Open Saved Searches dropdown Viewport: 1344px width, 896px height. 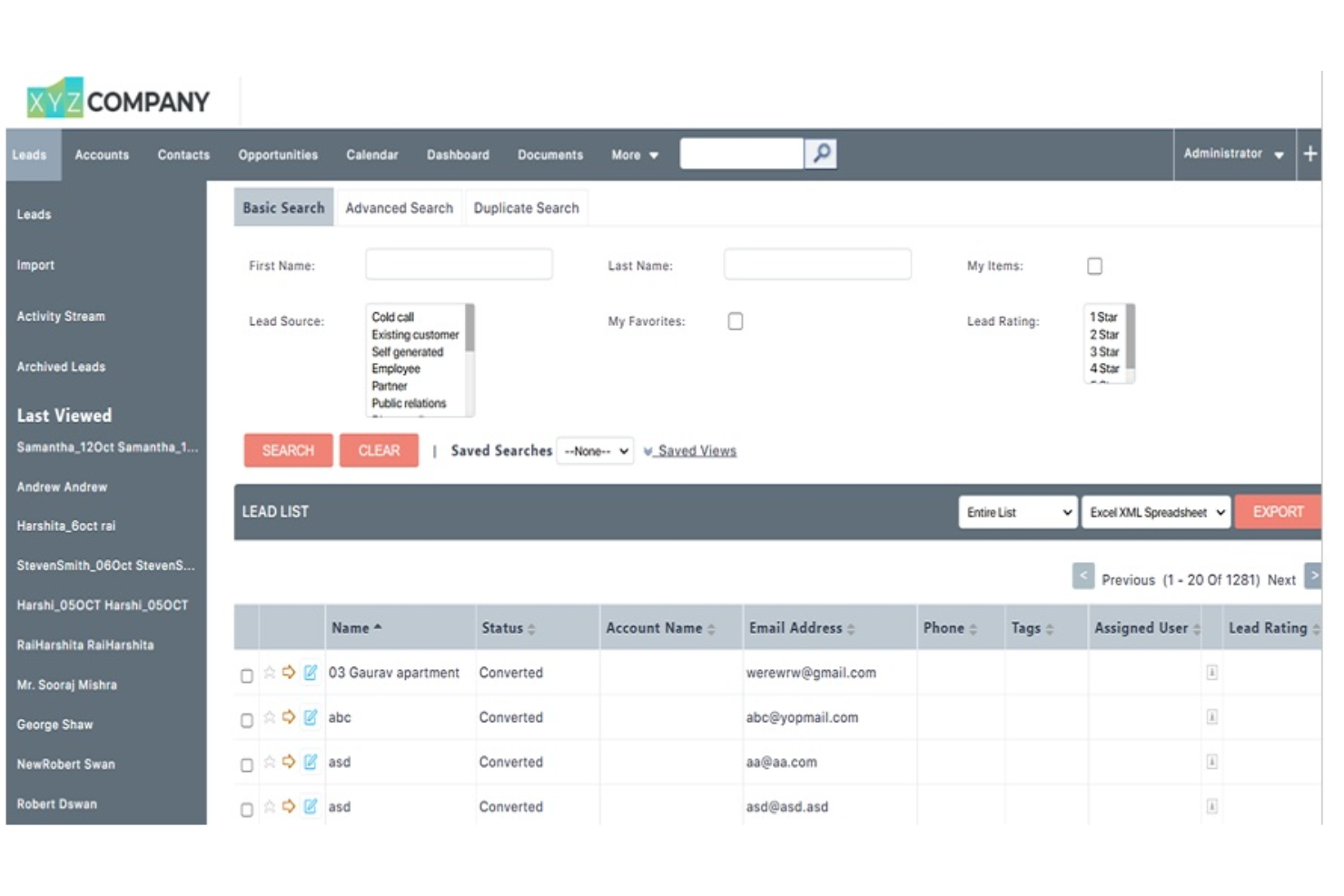click(595, 451)
